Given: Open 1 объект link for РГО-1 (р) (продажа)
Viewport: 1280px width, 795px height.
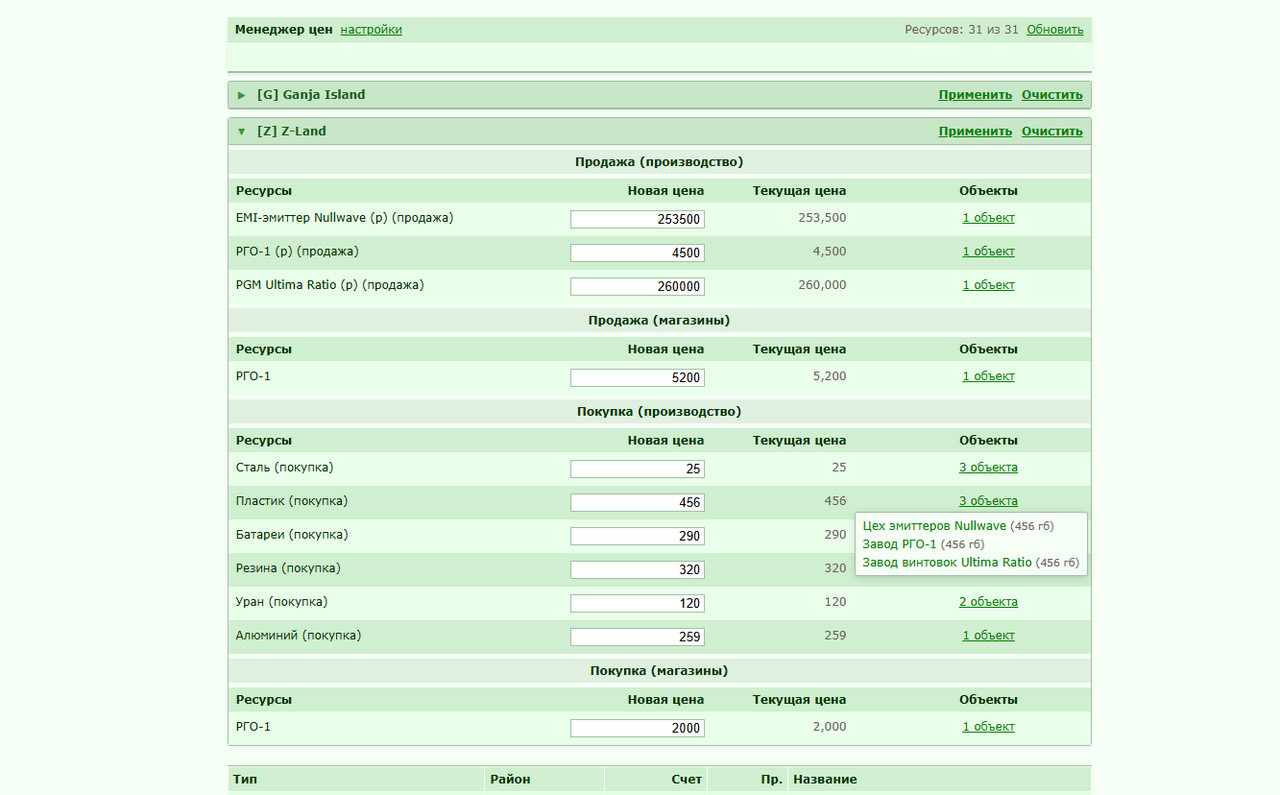Looking at the screenshot, I should pos(988,252).
